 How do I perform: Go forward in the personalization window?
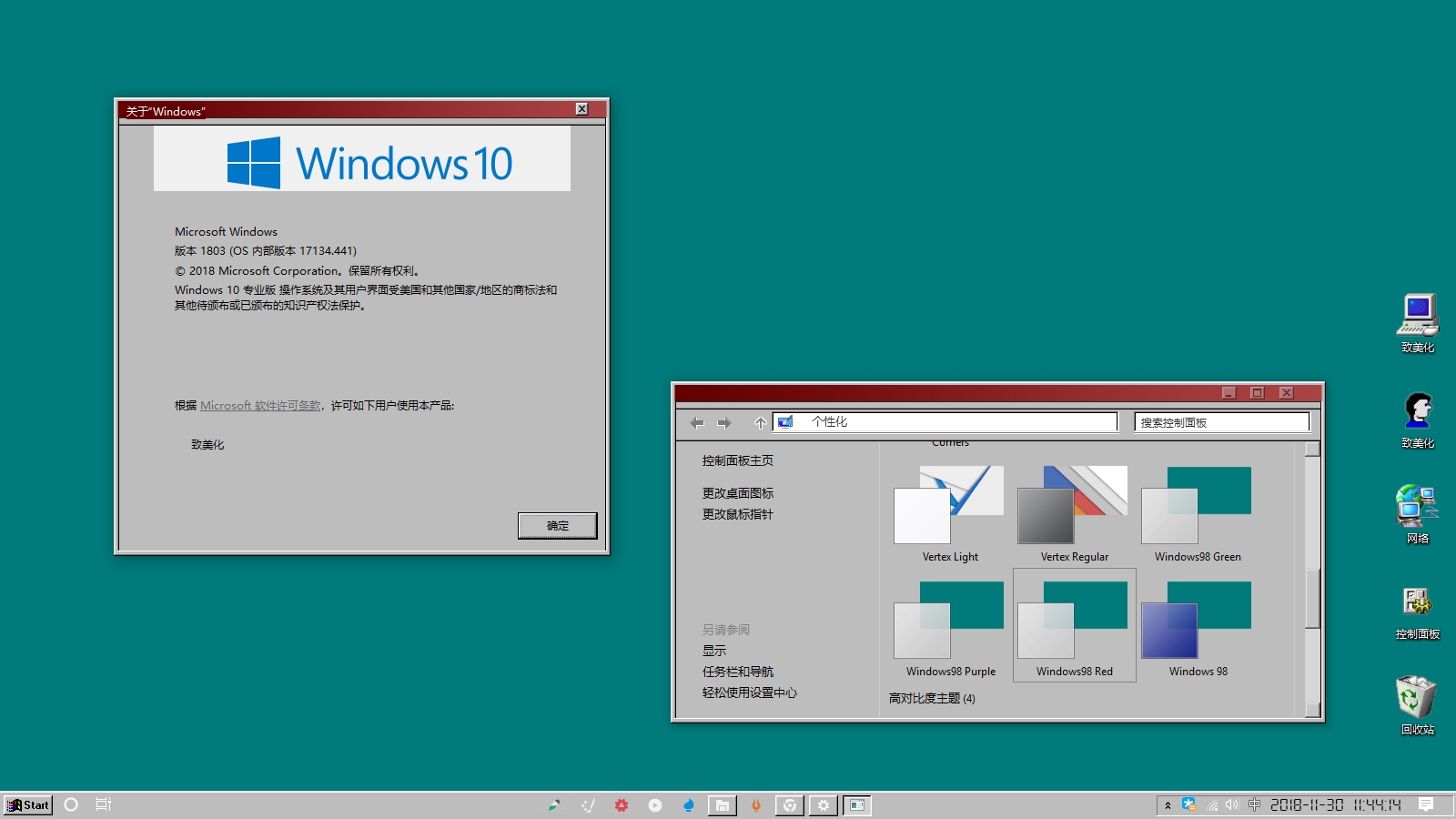click(724, 422)
